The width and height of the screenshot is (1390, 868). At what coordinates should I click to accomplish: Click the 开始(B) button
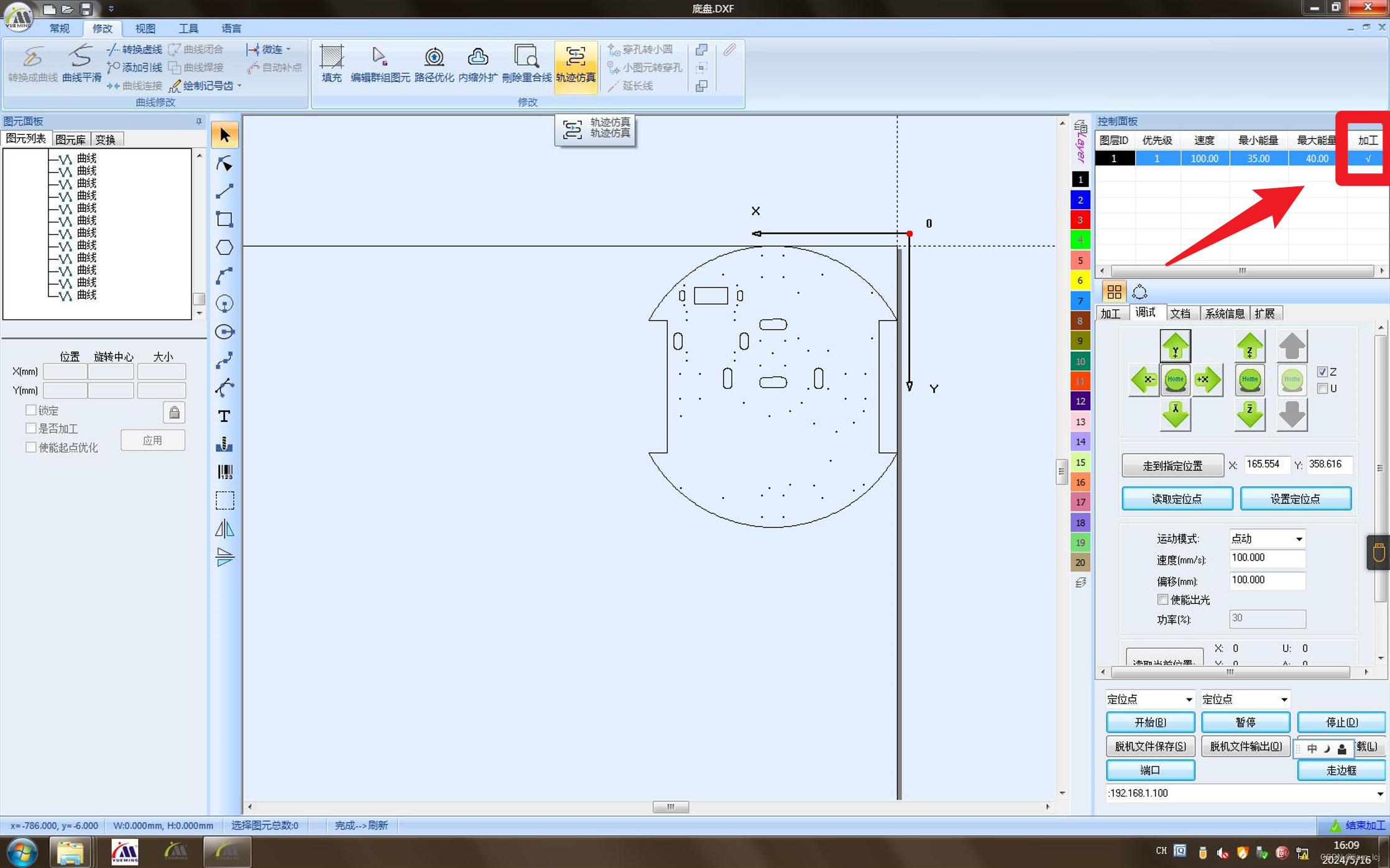coord(1150,722)
